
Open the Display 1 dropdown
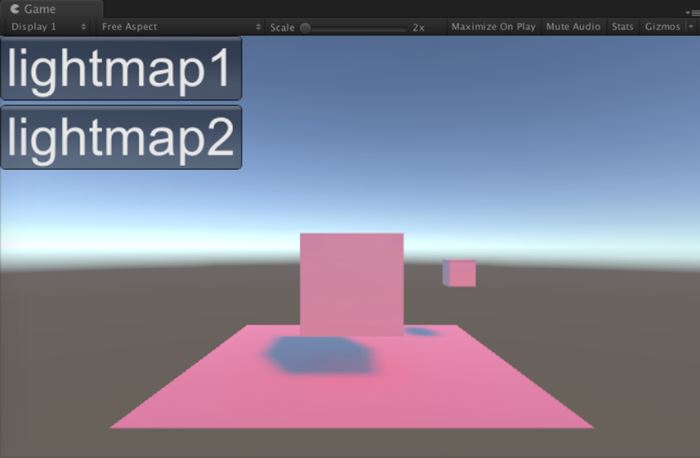(48, 27)
